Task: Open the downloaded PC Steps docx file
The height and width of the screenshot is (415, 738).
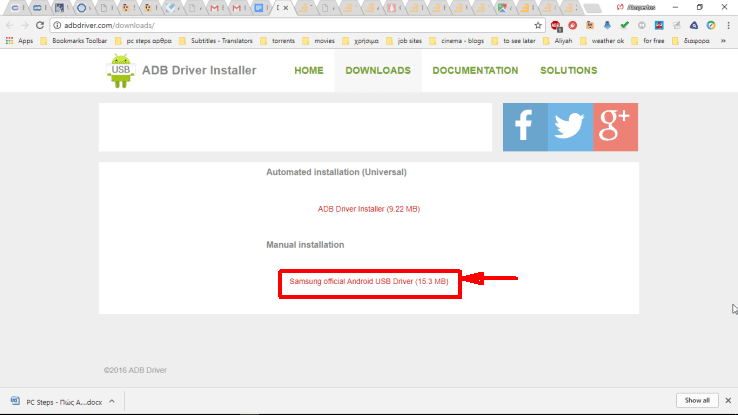Action: coord(56,402)
